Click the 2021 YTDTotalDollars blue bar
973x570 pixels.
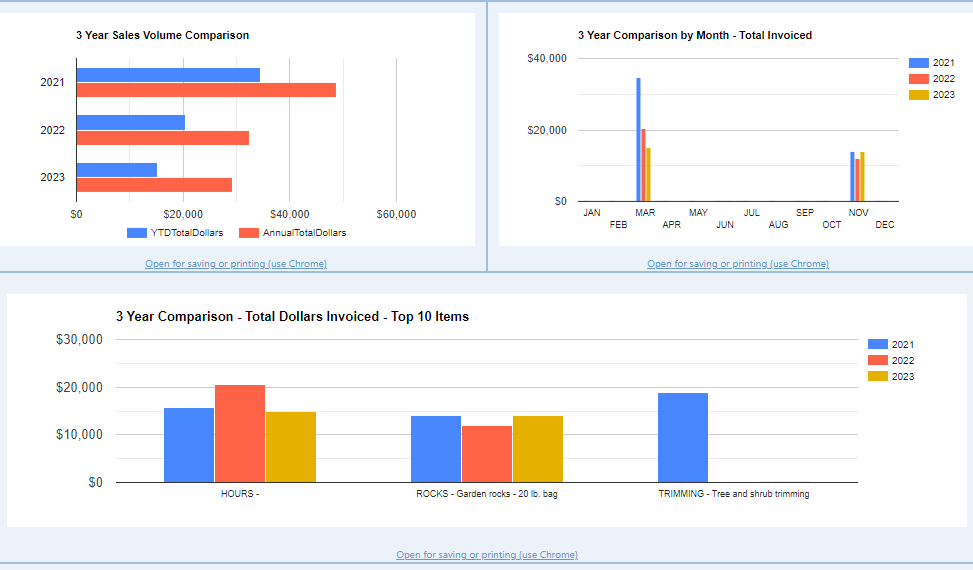(x=168, y=75)
